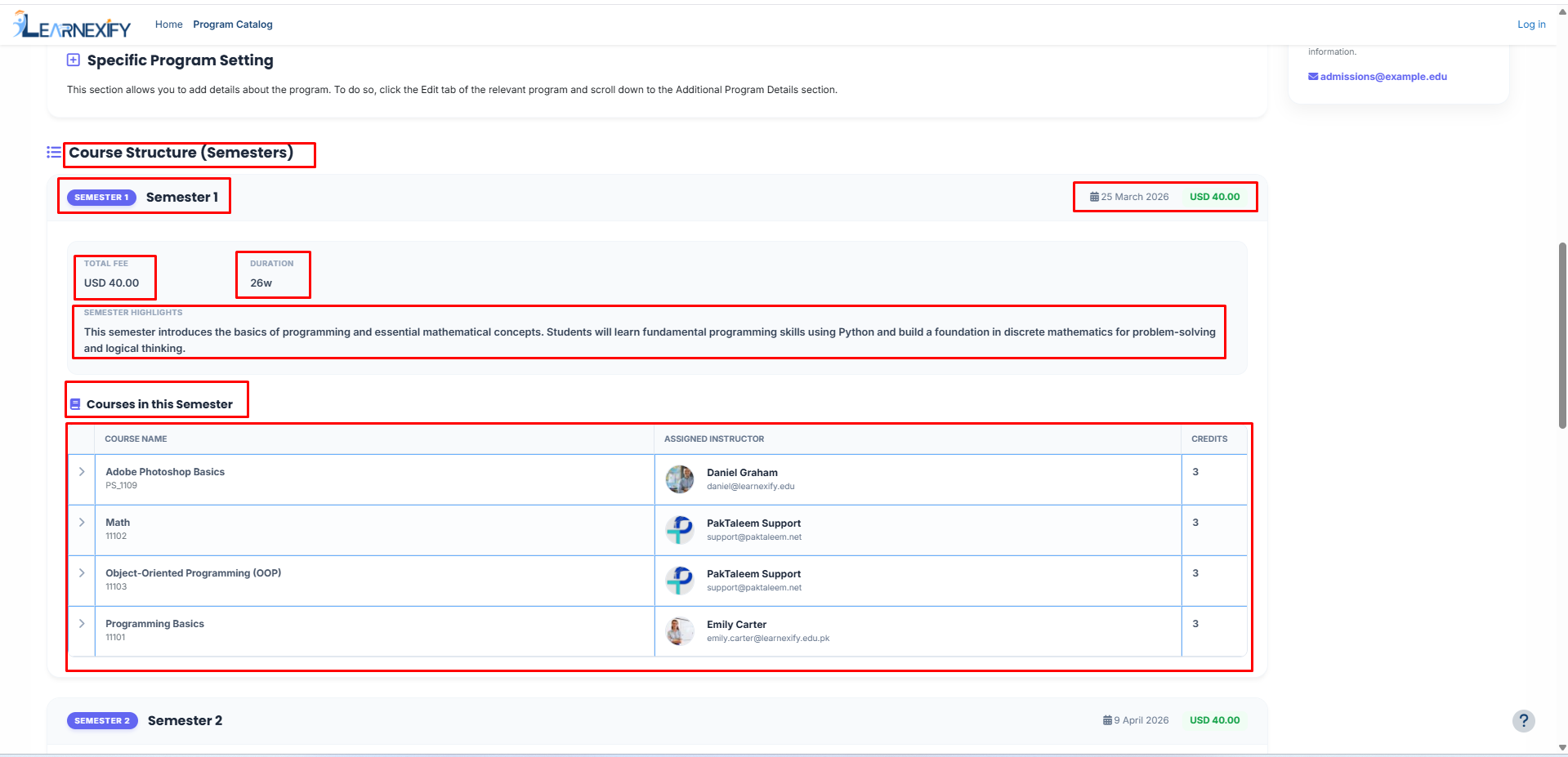Click the Semester 1 USD 40.00 price tag

1214,197
